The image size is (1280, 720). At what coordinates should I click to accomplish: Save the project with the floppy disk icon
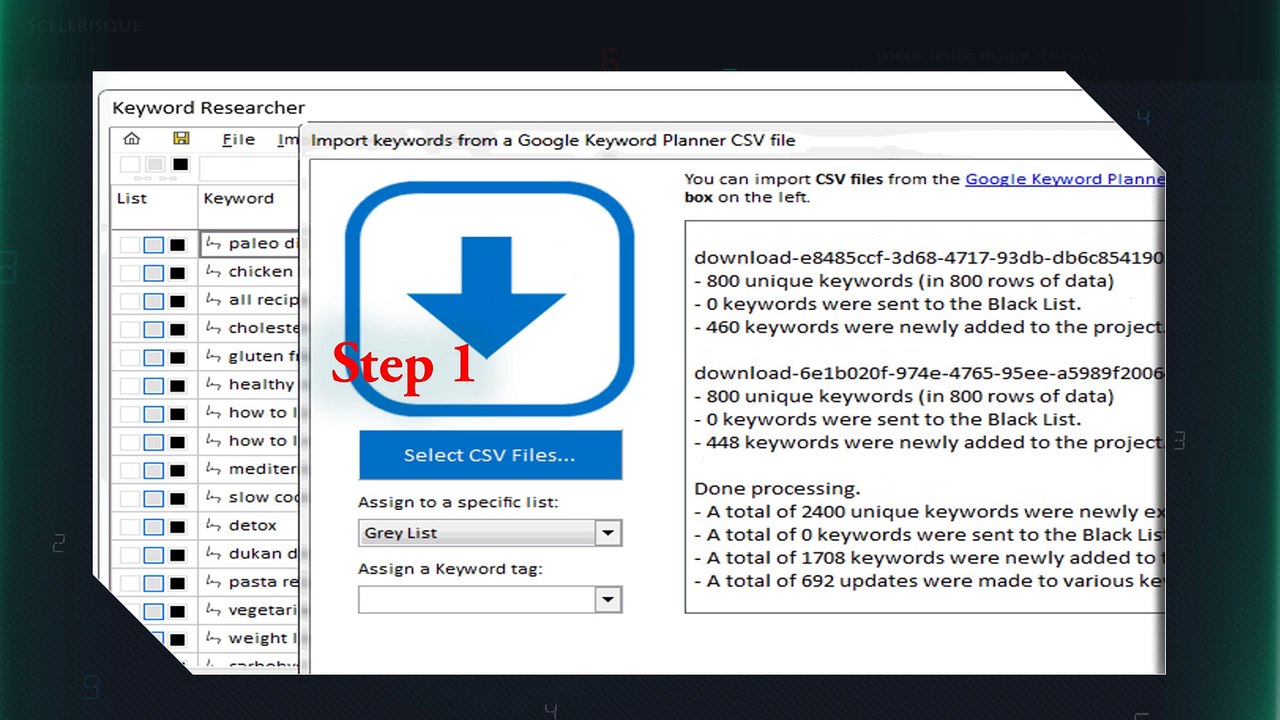[x=181, y=139]
